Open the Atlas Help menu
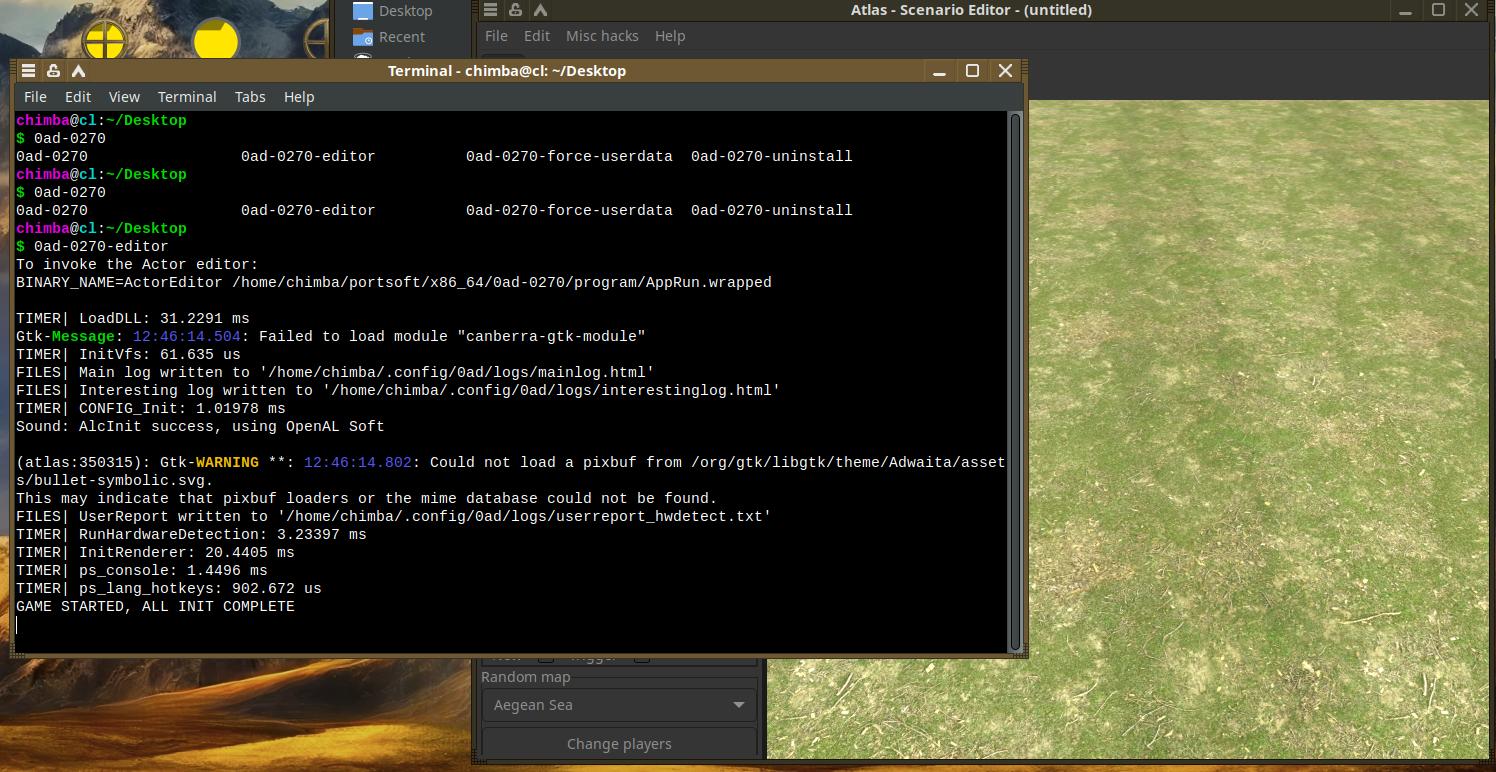Viewport: 1496px width, 772px height. tap(670, 36)
